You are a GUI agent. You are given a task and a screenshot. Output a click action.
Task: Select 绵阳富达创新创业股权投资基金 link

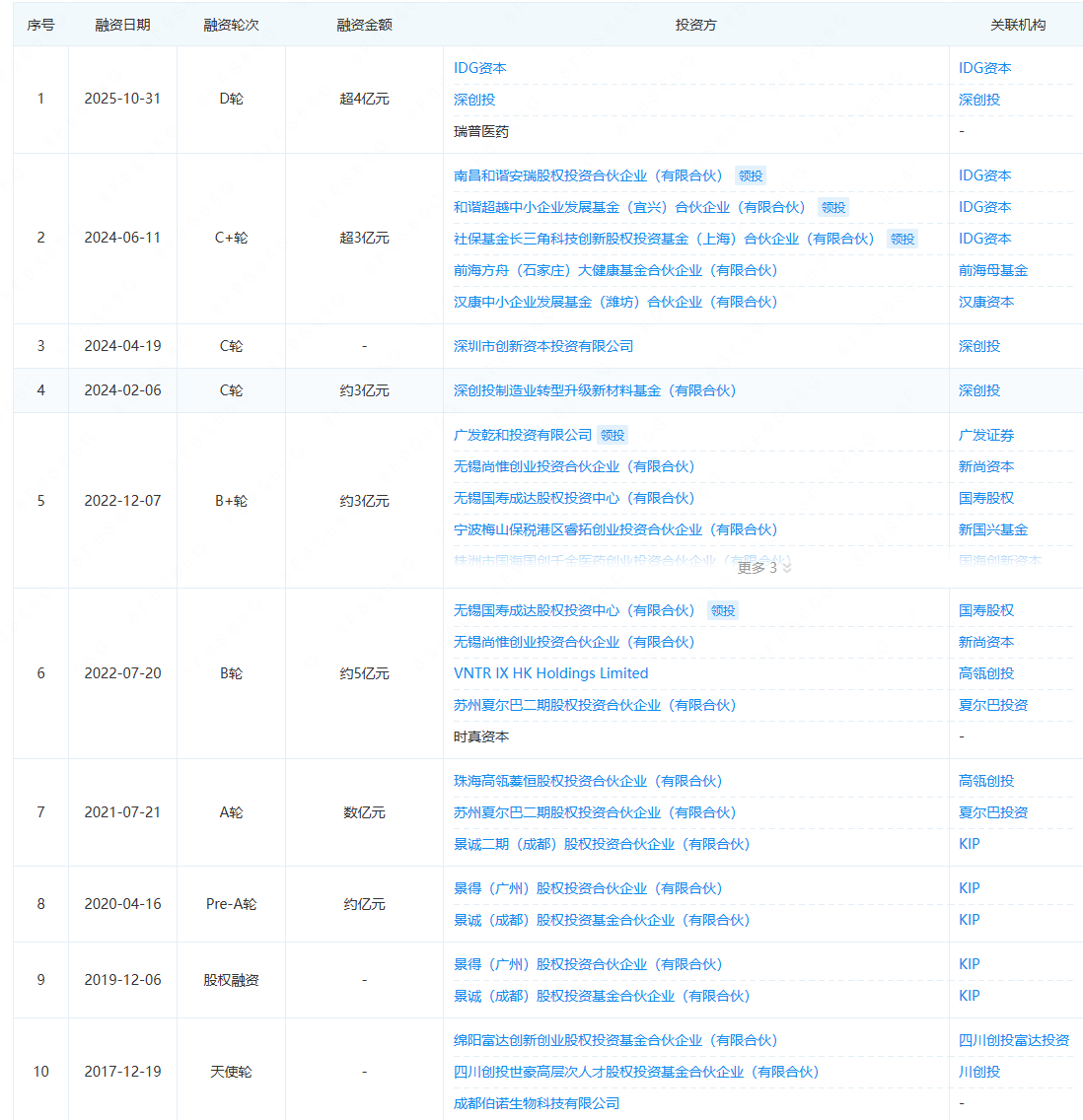(615, 1040)
